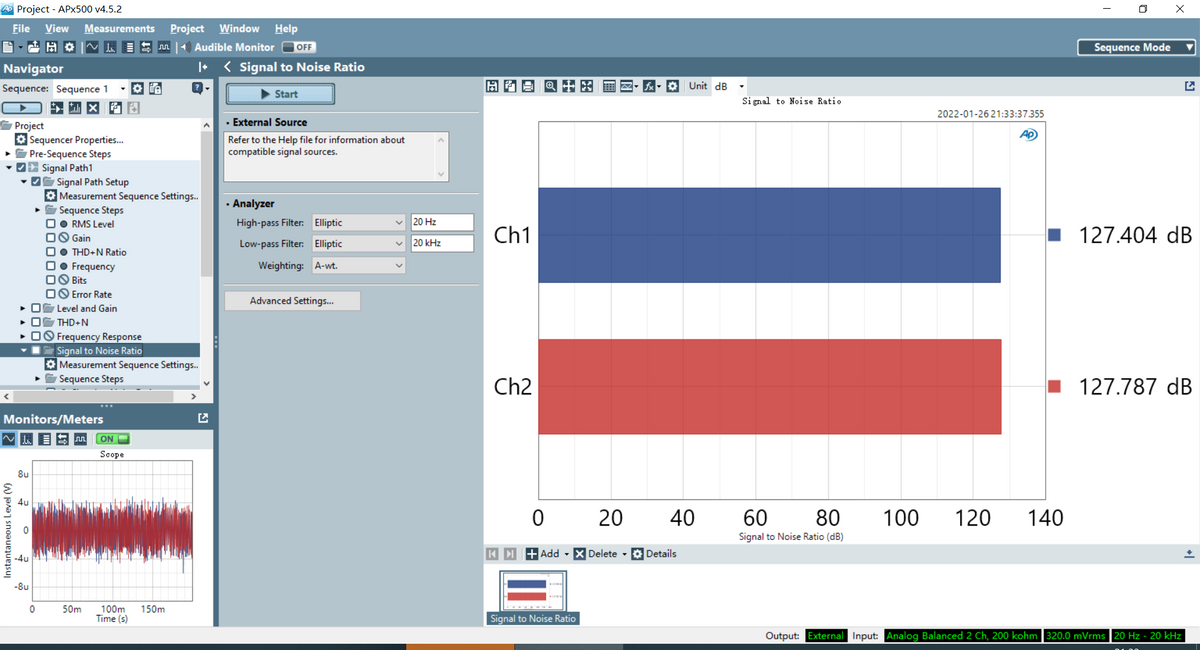Open graph properties gear icon
The height and width of the screenshot is (650, 1200).
point(673,86)
